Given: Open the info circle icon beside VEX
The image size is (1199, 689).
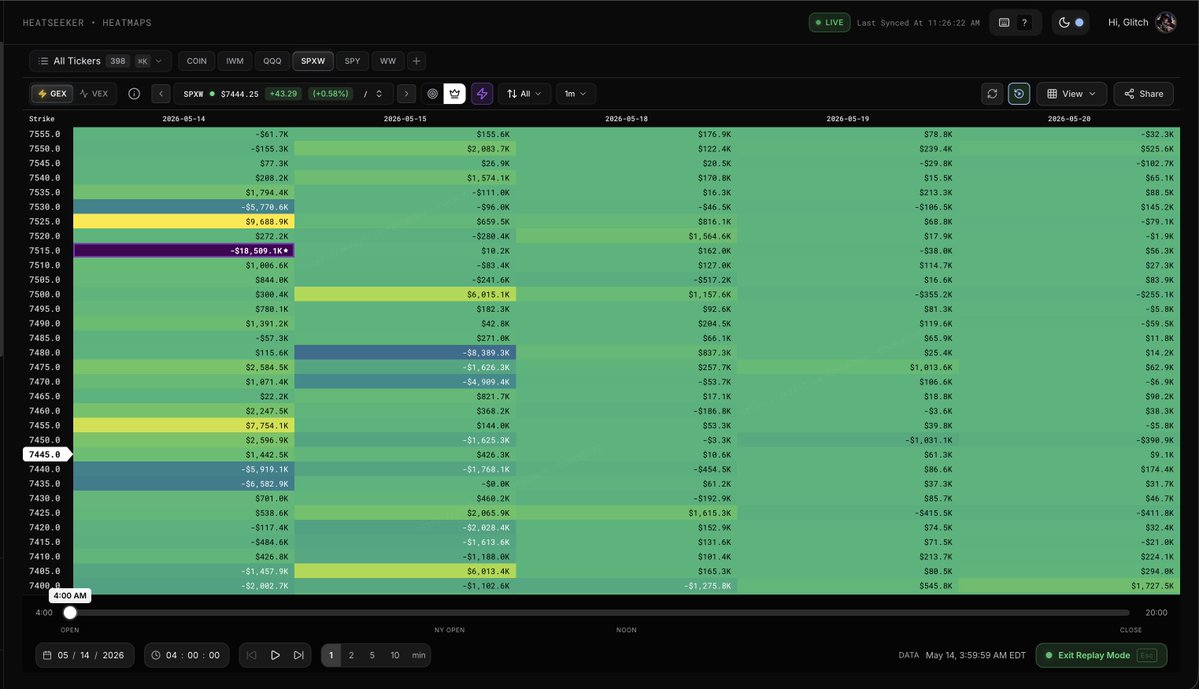Looking at the screenshot, I should click(x=134, y=94).
